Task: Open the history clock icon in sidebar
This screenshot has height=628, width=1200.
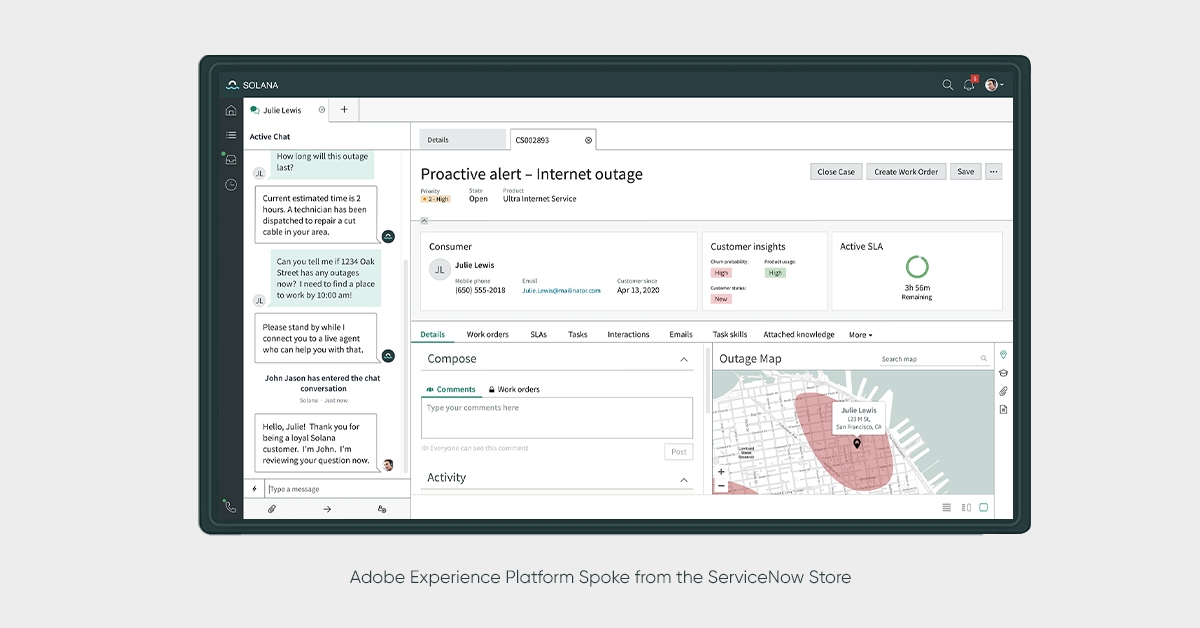Action: coord(231,185)
